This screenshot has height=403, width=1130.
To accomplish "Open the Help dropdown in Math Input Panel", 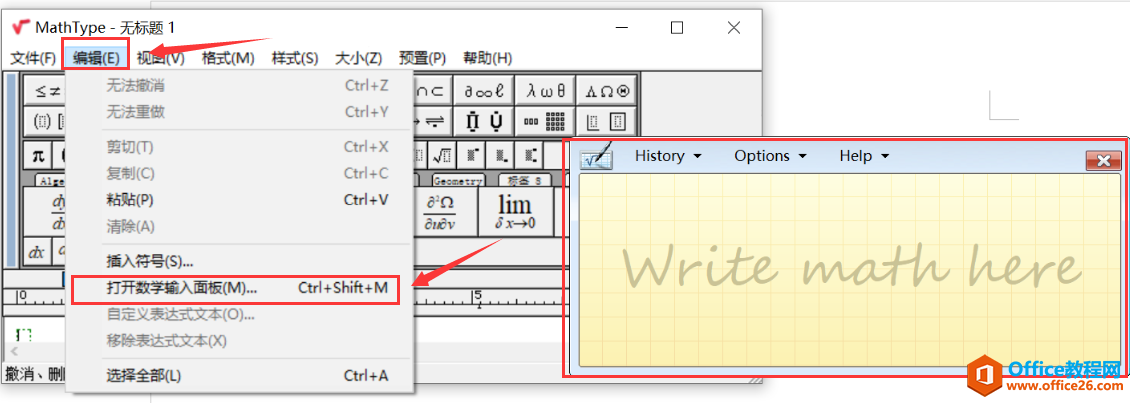I will [x=863, y=156].
